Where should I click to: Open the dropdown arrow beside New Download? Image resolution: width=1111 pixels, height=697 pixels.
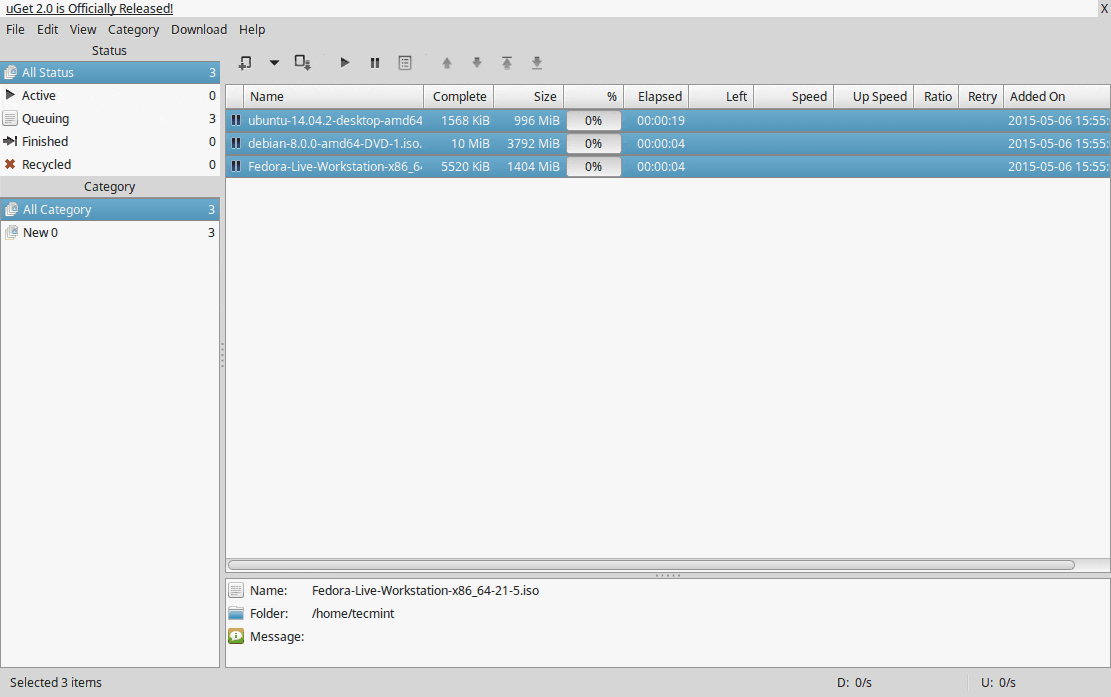[x=274, y=63]
